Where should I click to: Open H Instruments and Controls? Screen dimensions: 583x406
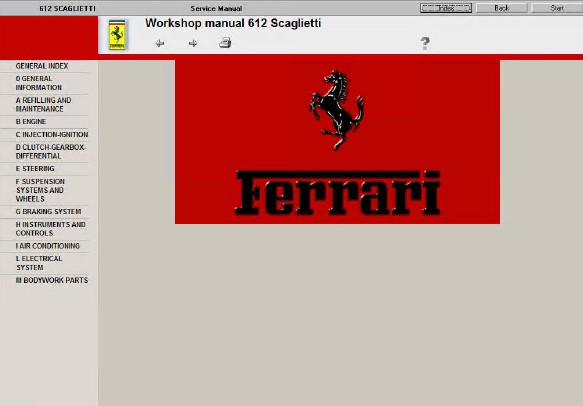point(51,229)
